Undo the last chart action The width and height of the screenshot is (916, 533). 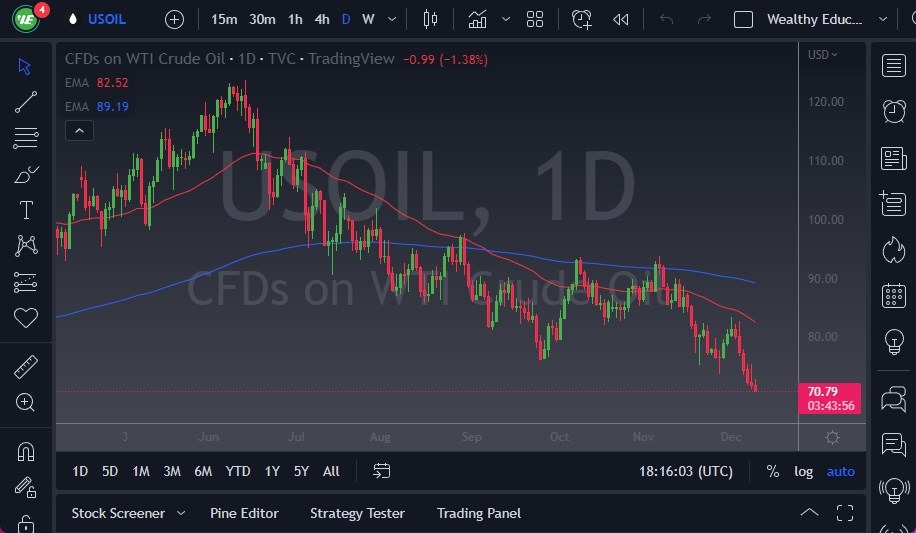666,19
